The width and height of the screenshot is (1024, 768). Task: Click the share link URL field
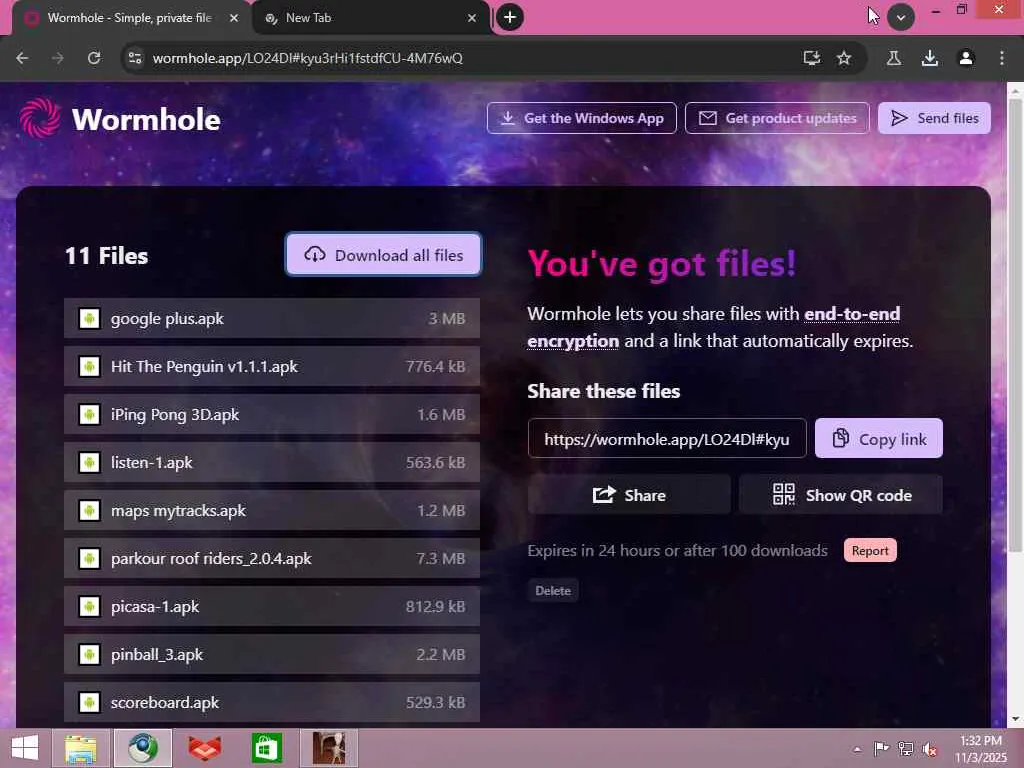point(667,439)
